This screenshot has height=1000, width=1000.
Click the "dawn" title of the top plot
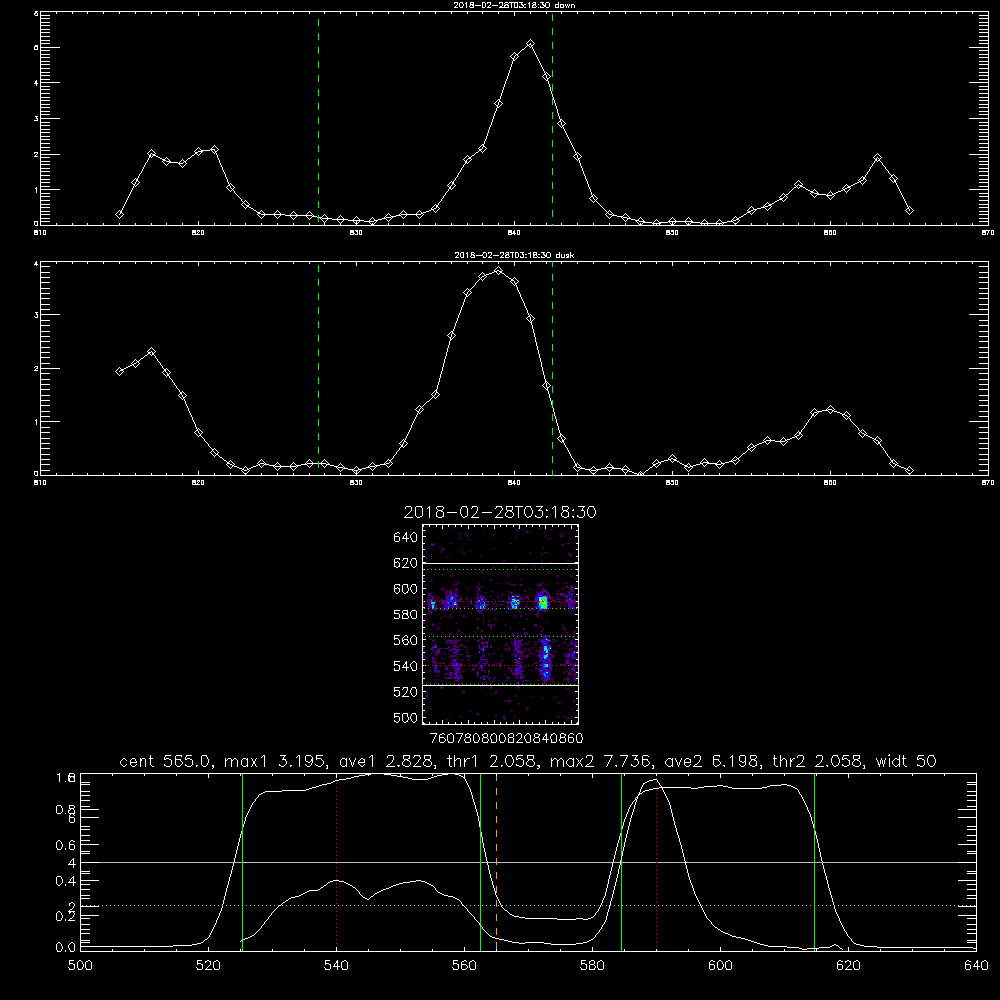pos(514,4)
